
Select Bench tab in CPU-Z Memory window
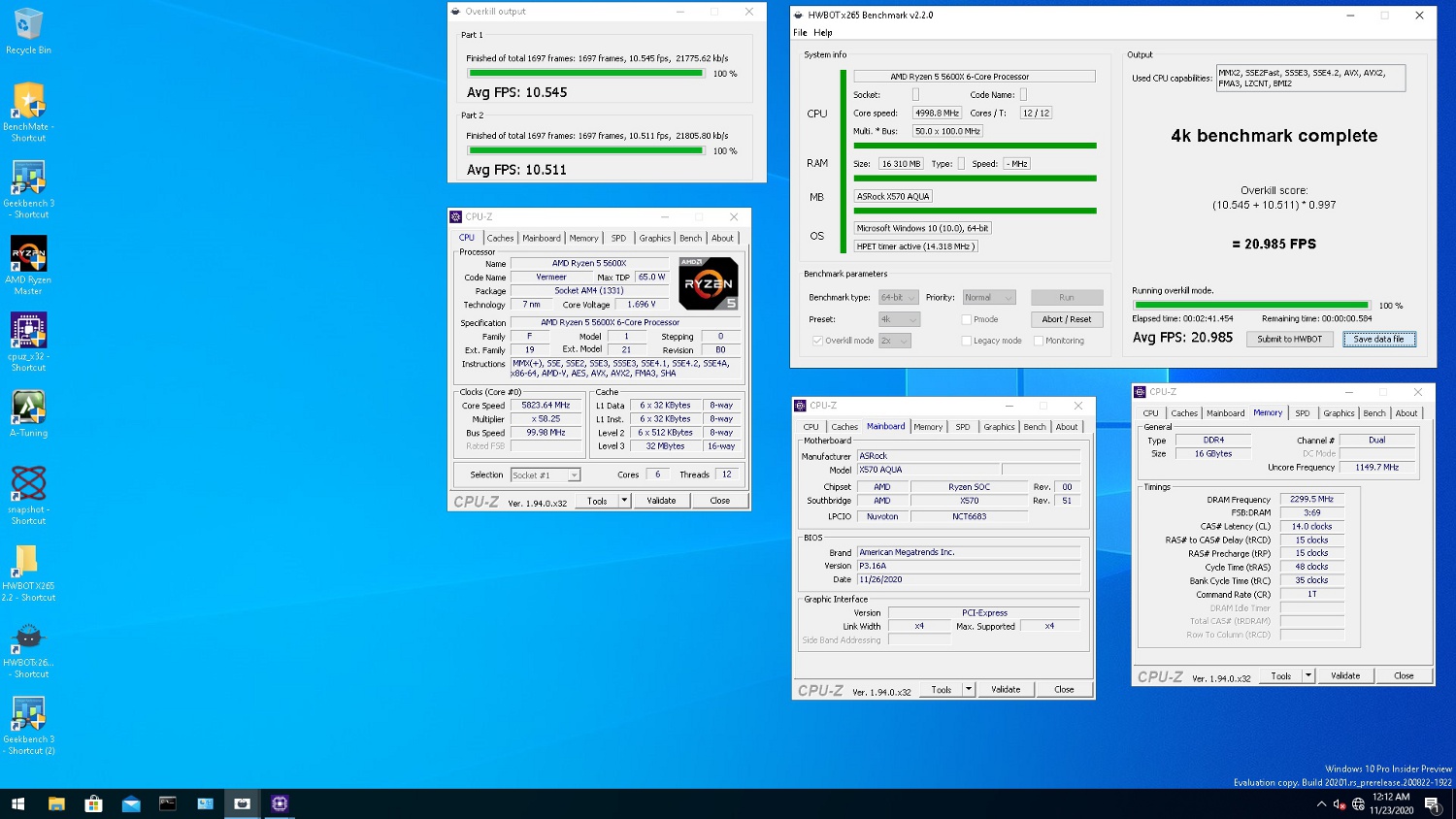click(1374, 413)
